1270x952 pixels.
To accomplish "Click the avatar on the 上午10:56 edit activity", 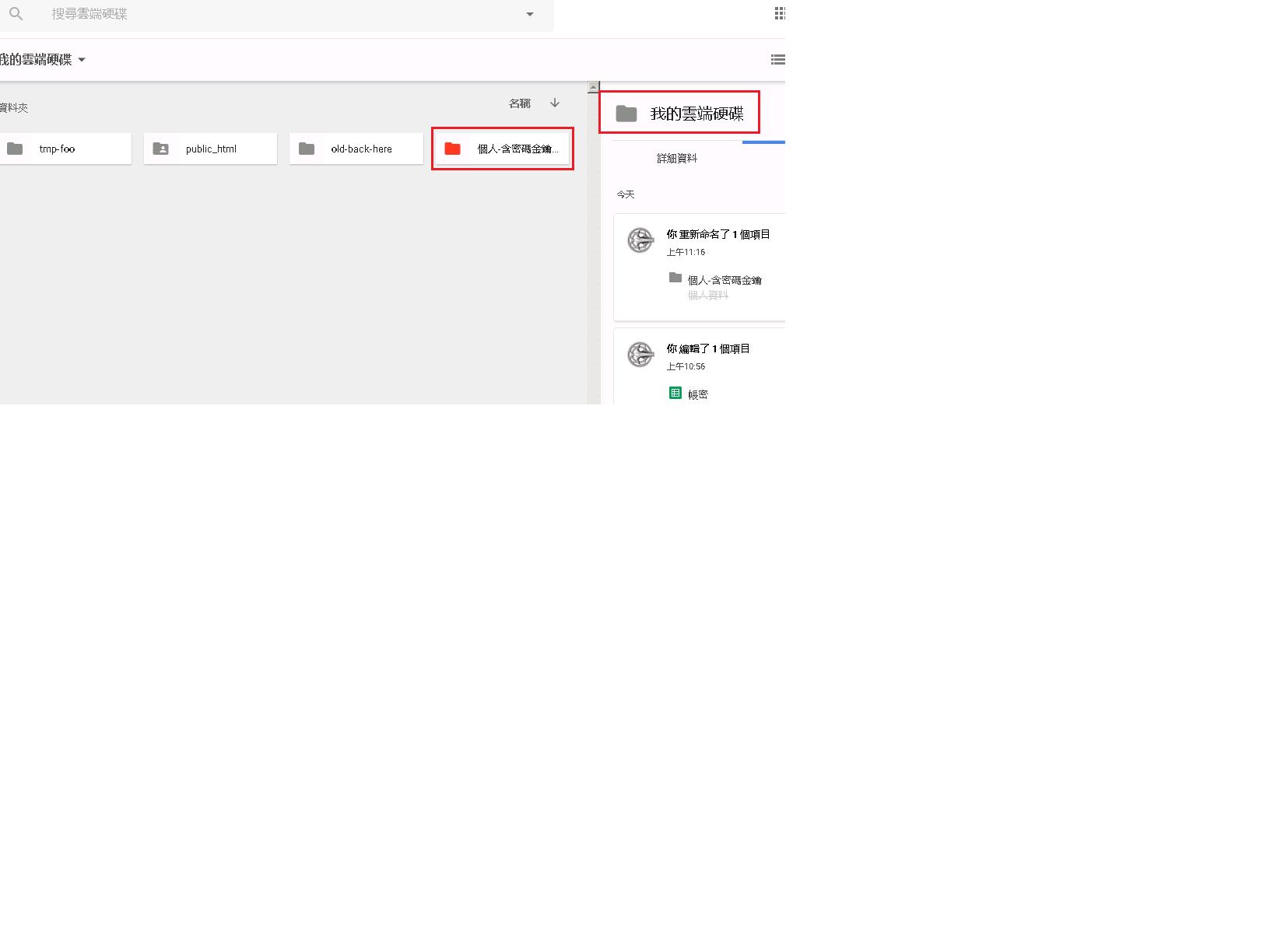I will coord(640,355).
